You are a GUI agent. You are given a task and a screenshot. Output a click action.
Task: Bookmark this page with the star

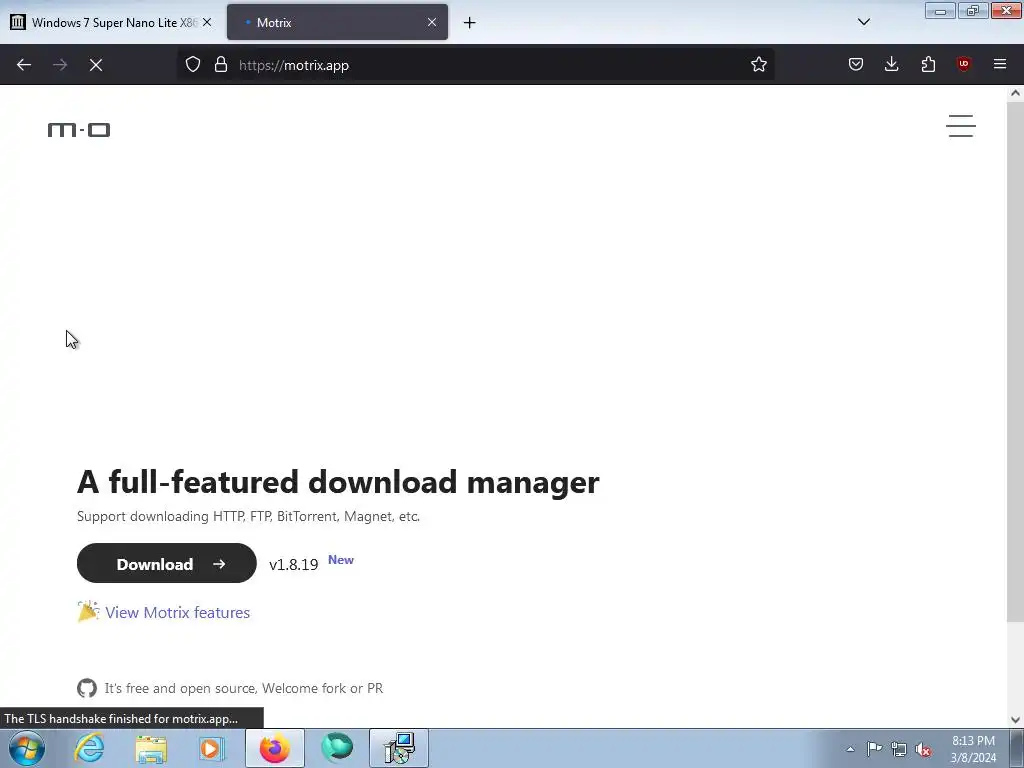pyautogui.click(x=758, y=64)
